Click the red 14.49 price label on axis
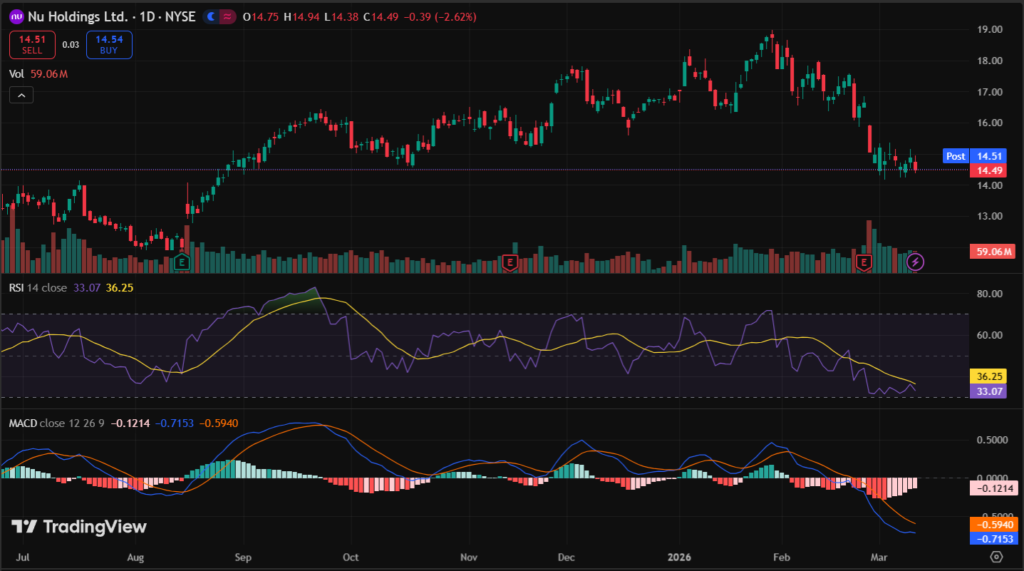This screenshot has height=571, width=1024. (x=989, y=170)
